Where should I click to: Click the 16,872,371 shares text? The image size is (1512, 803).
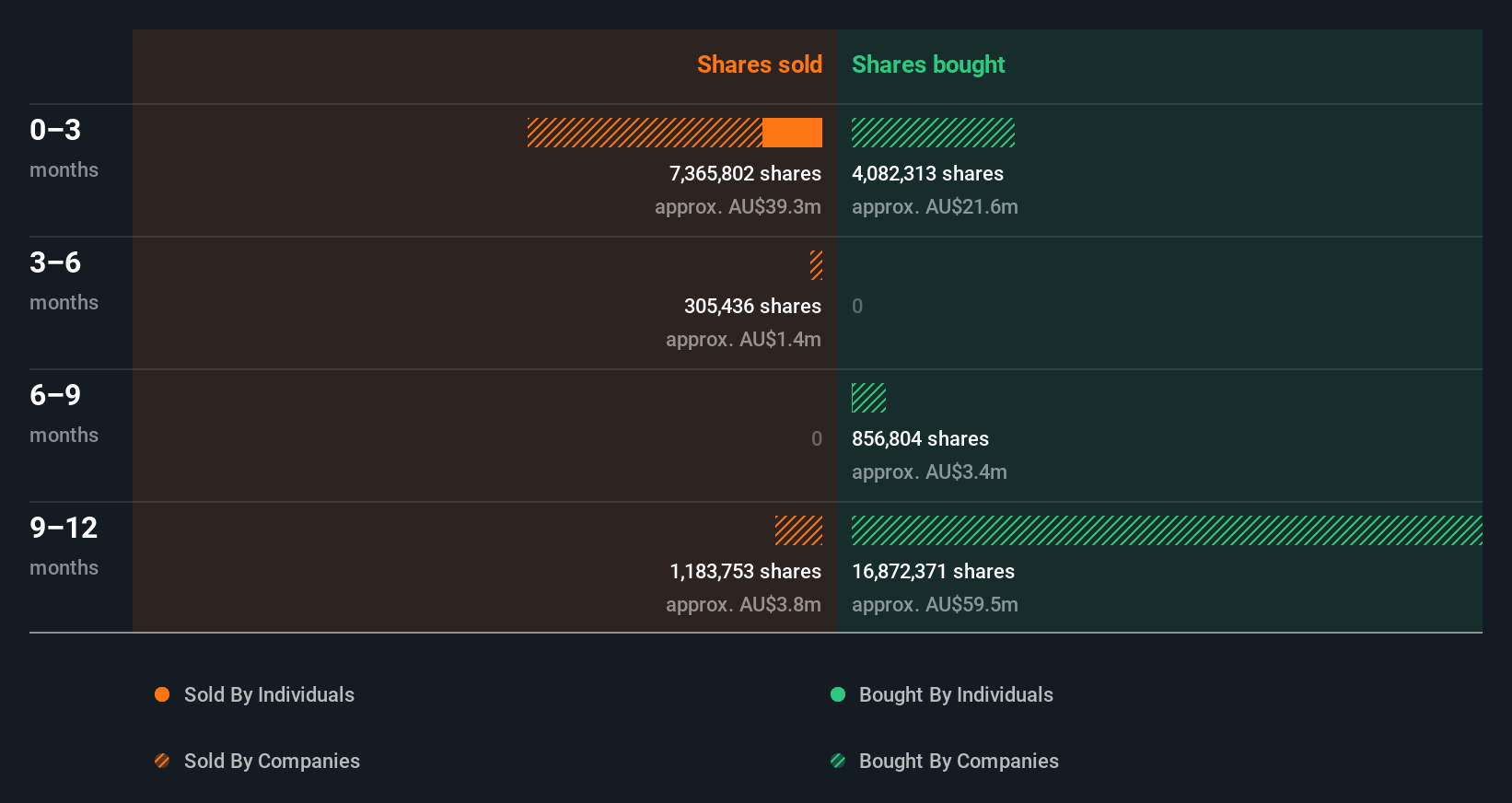coord(933,571)
